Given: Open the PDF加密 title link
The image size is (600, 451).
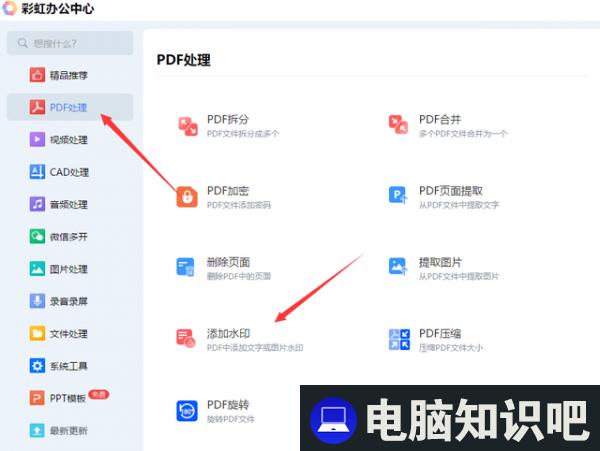Looking at the screenshot, I should (x=228, y=190).
